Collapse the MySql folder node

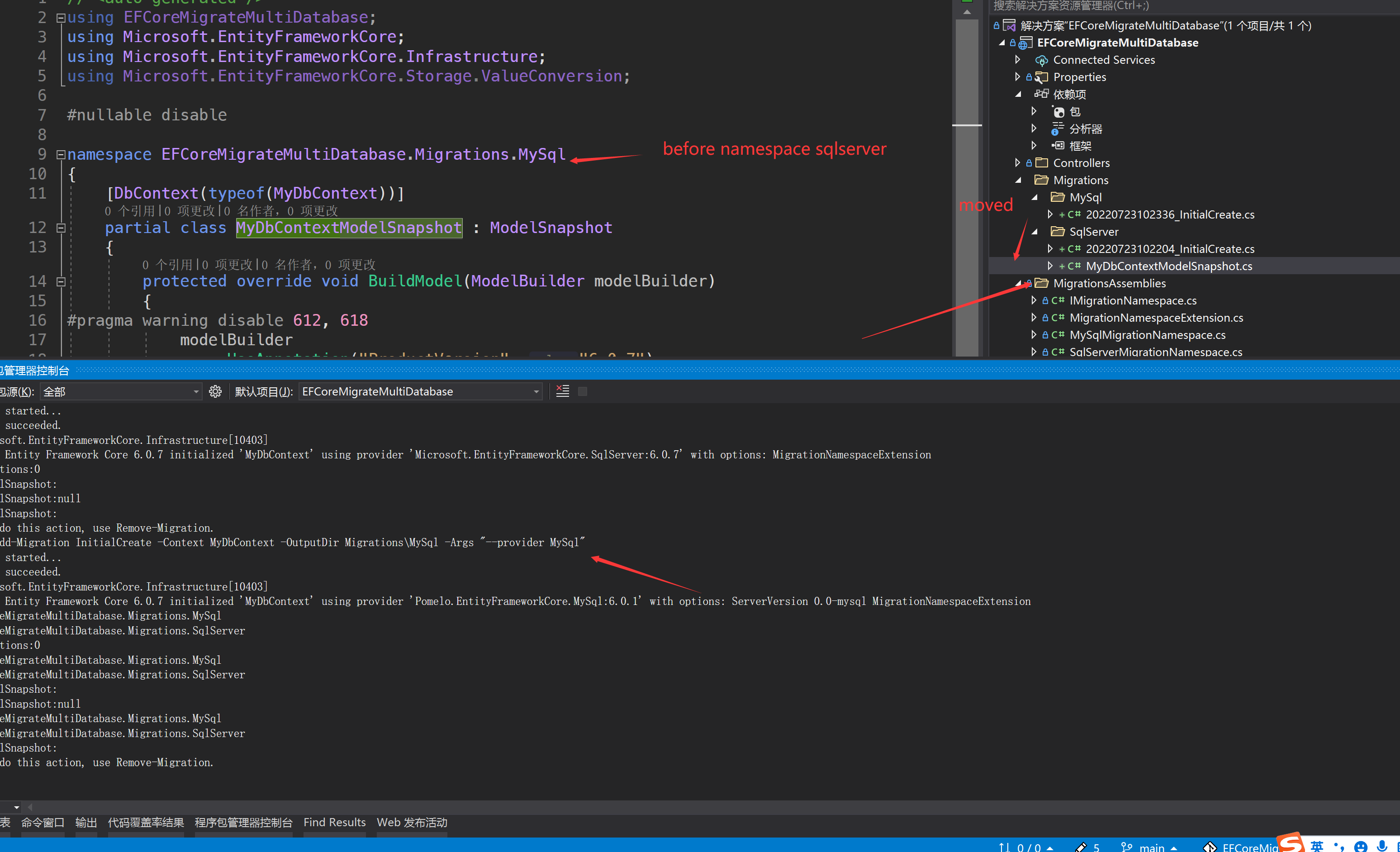[1034, 197]
